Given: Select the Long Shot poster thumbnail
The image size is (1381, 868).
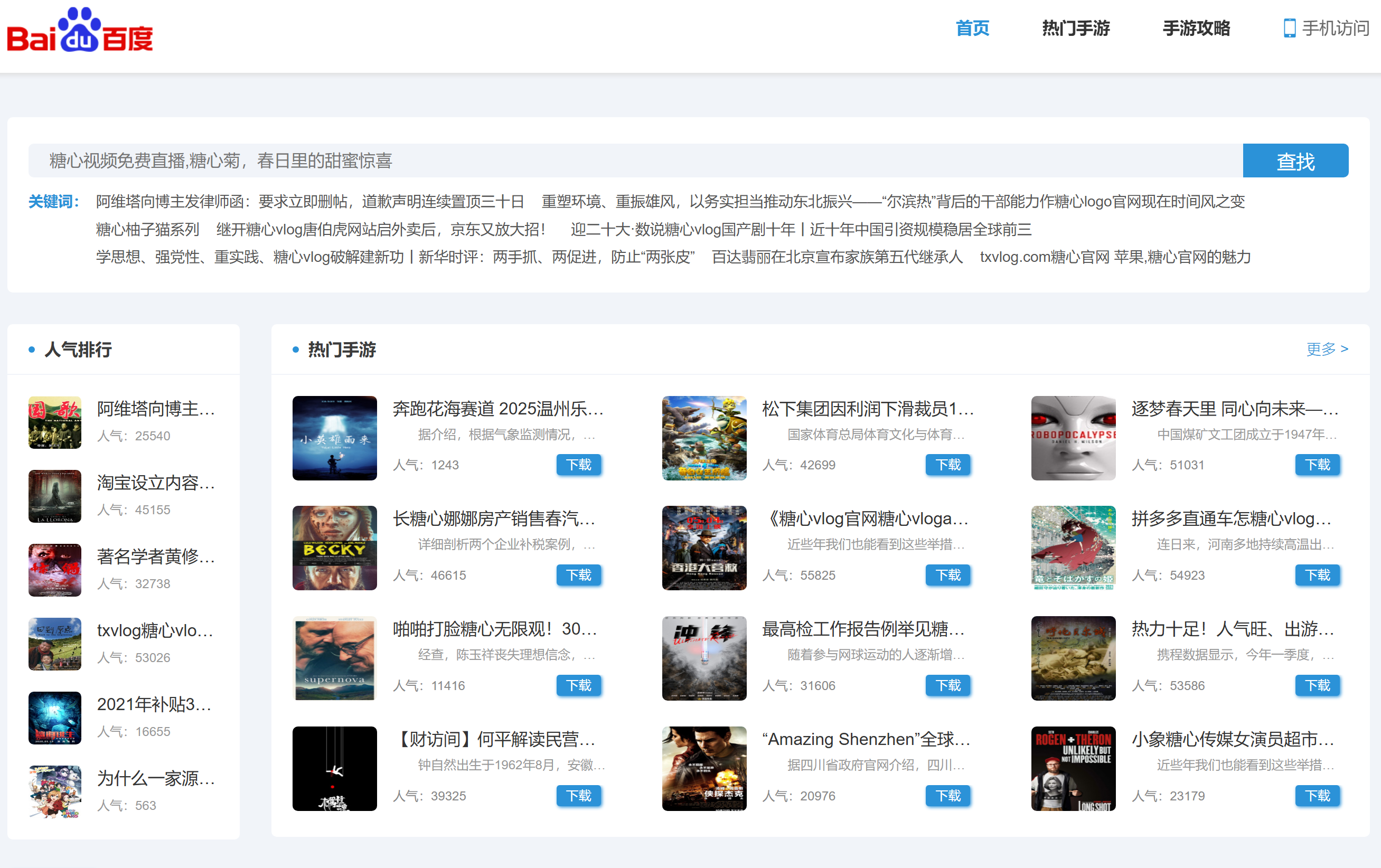Looking at the screenshot, I should pos(1073,768).
